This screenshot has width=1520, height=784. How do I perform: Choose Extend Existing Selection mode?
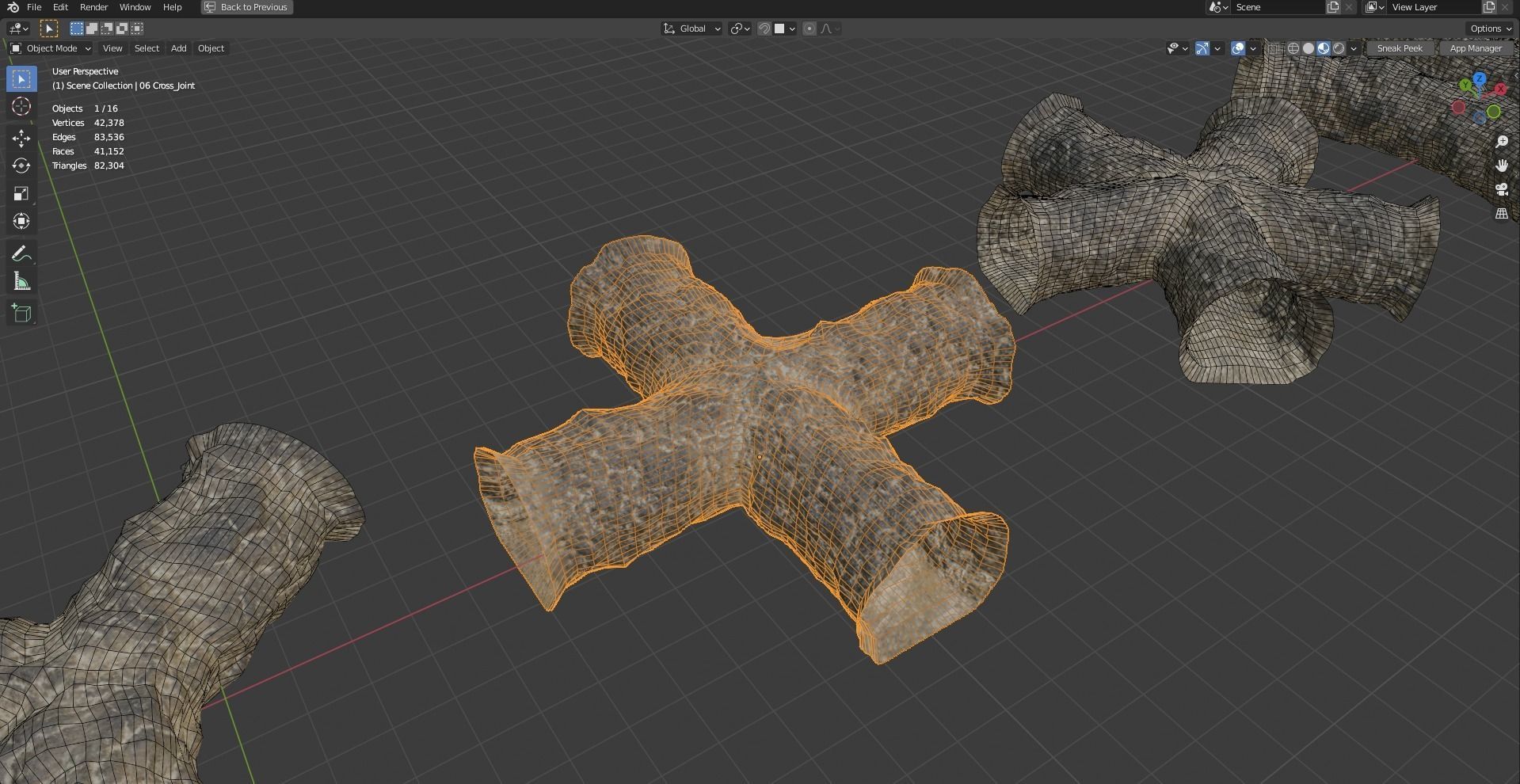[92, 29]
